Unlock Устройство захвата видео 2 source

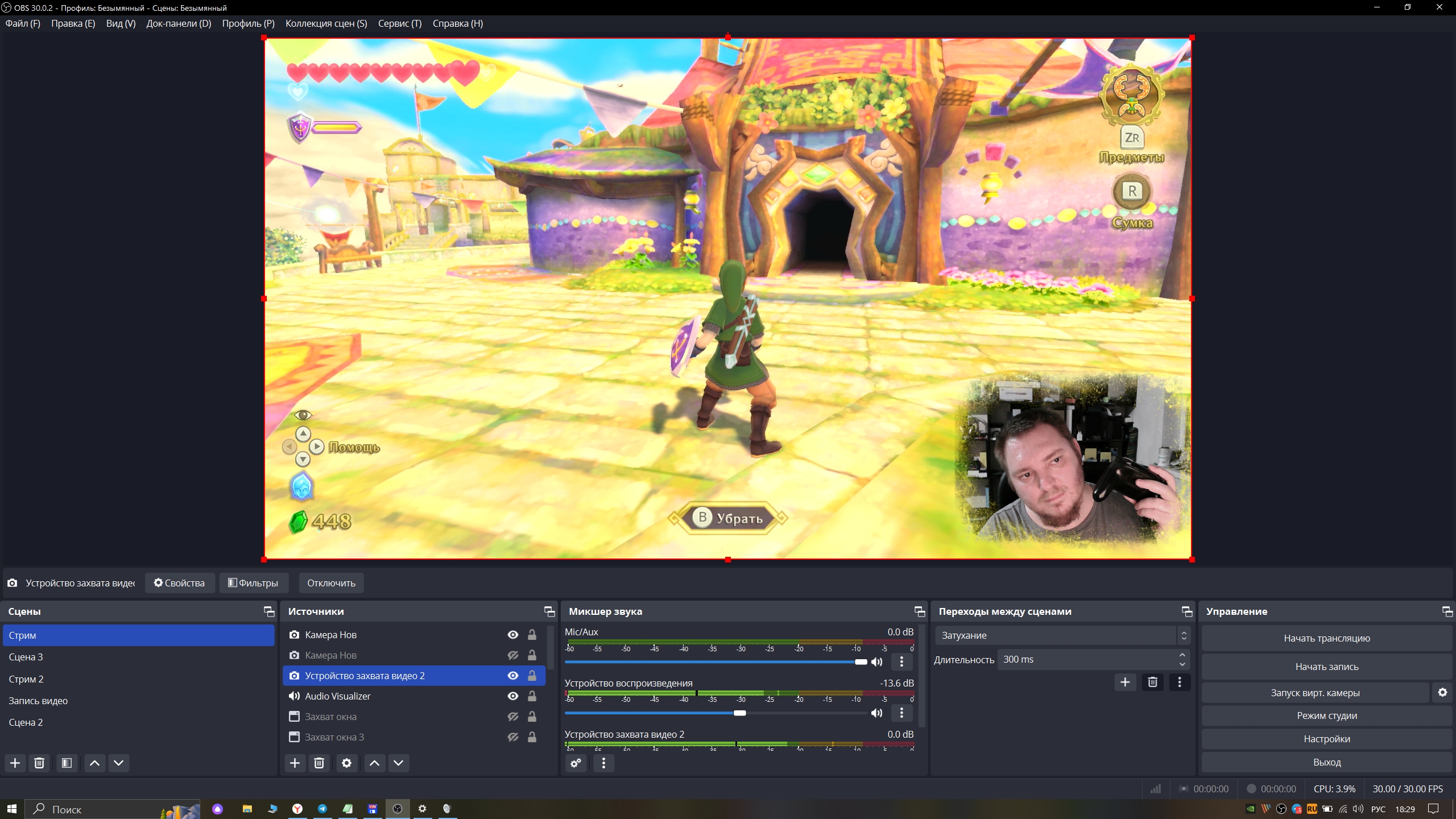point(532,676)
